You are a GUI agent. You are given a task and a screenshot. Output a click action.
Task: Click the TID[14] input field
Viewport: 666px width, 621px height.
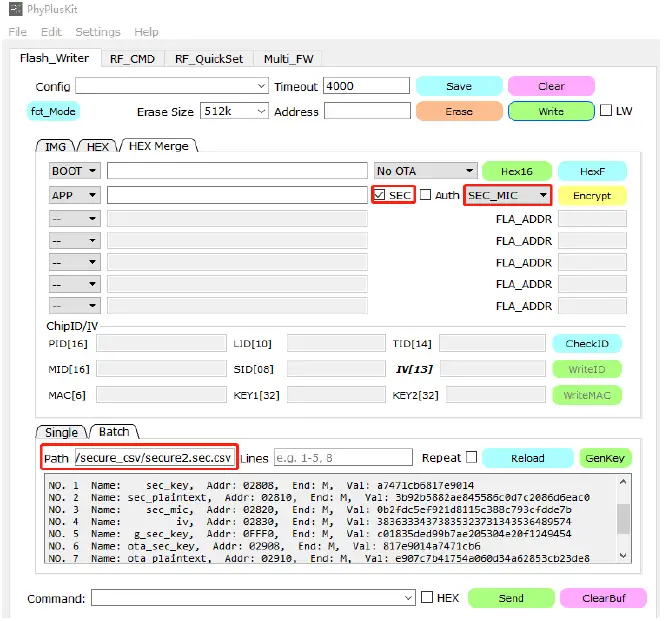(492, 343)
